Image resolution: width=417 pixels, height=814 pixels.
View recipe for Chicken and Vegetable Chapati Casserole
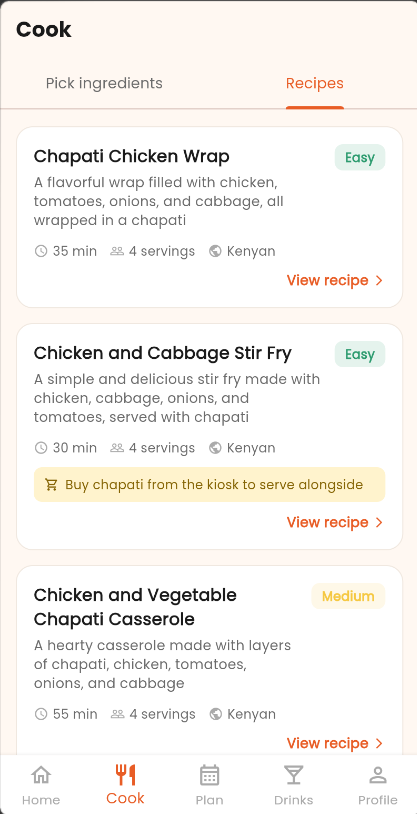pos(335,743)
